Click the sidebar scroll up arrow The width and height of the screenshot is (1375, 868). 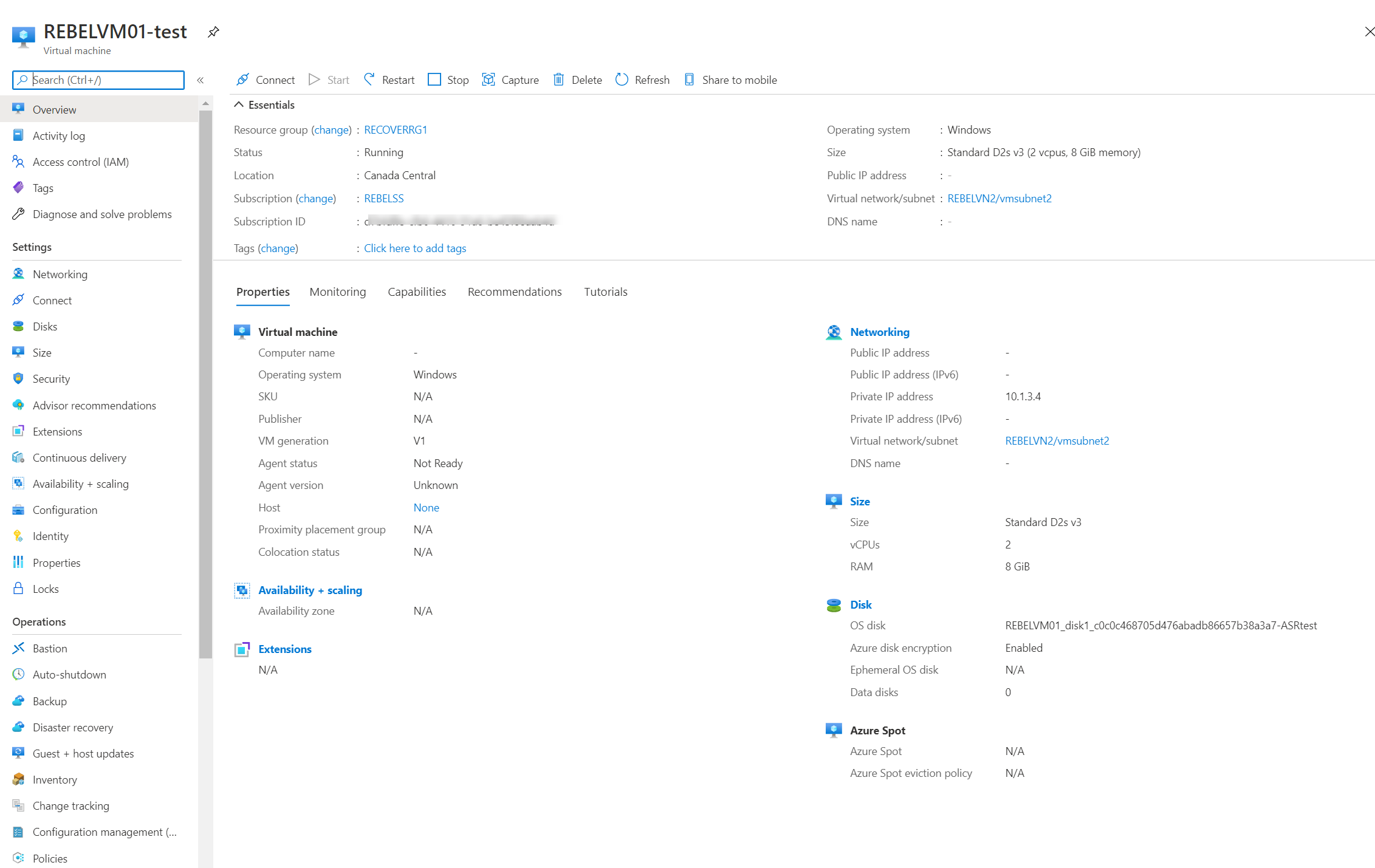(205, 103)
